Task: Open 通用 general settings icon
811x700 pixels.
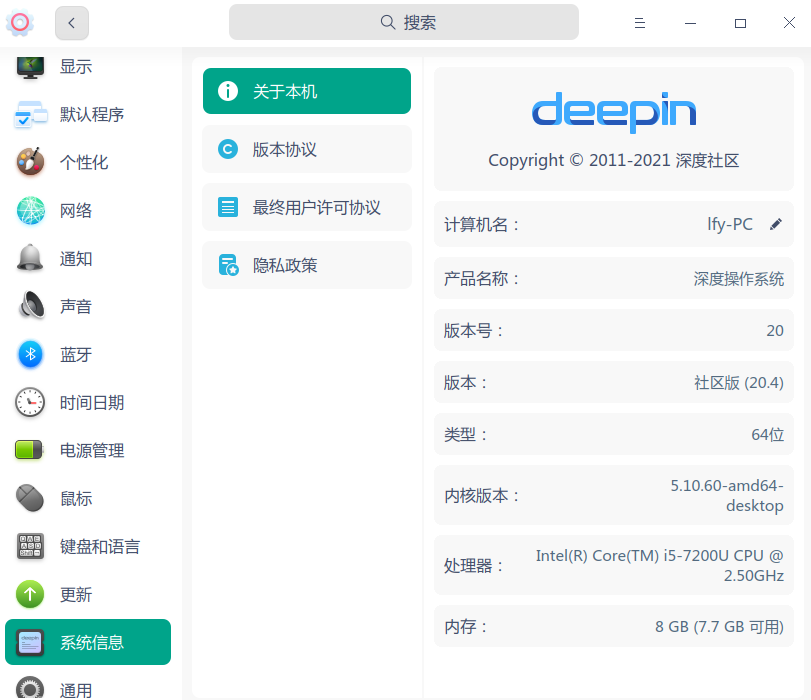Action: coord(29,688)
